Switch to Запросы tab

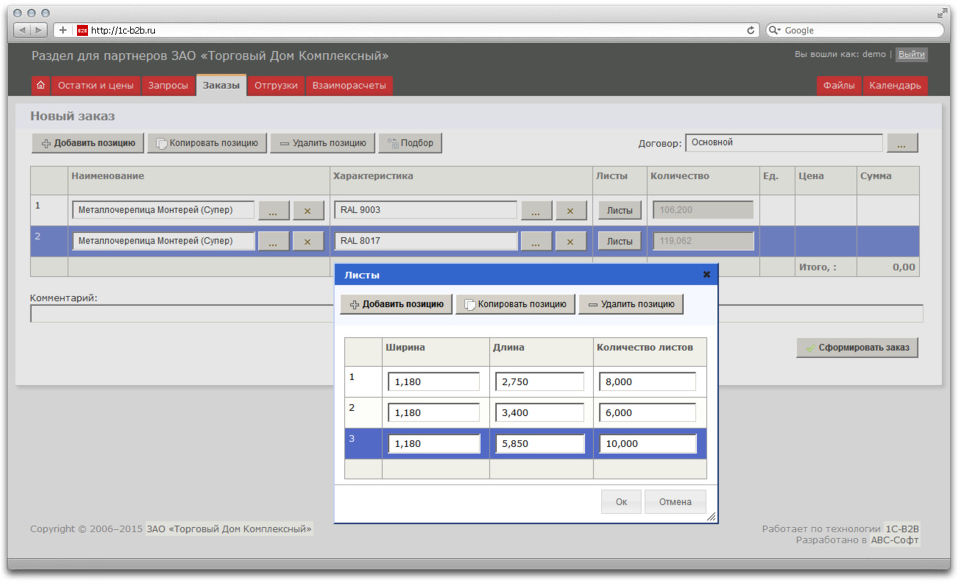coord(168,85)
